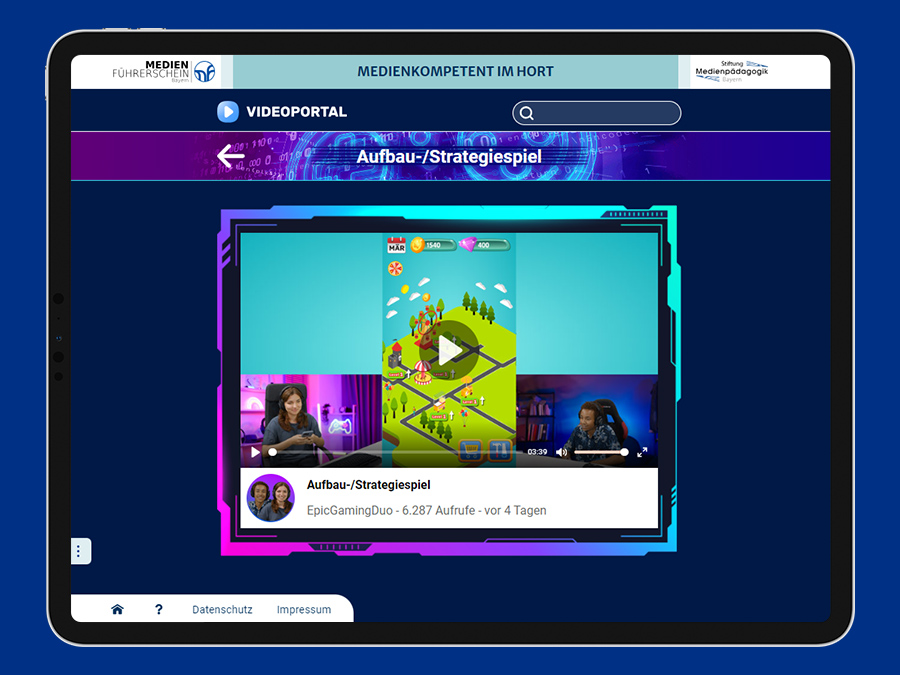Click the Medienkompetent im Hort header
The height and width of the screenshot is (675, 900).
(x=455, y=72)
